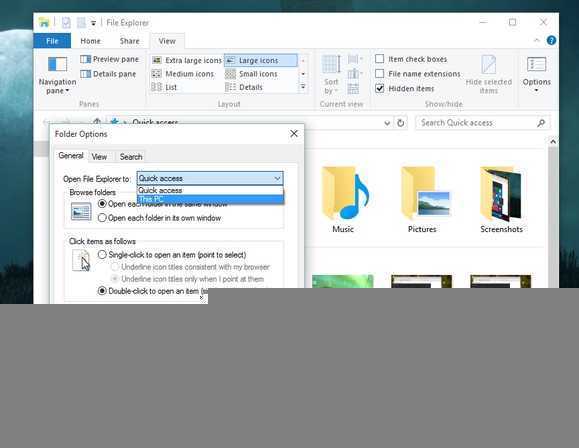Switch layout to Small icons

[251, 74]
